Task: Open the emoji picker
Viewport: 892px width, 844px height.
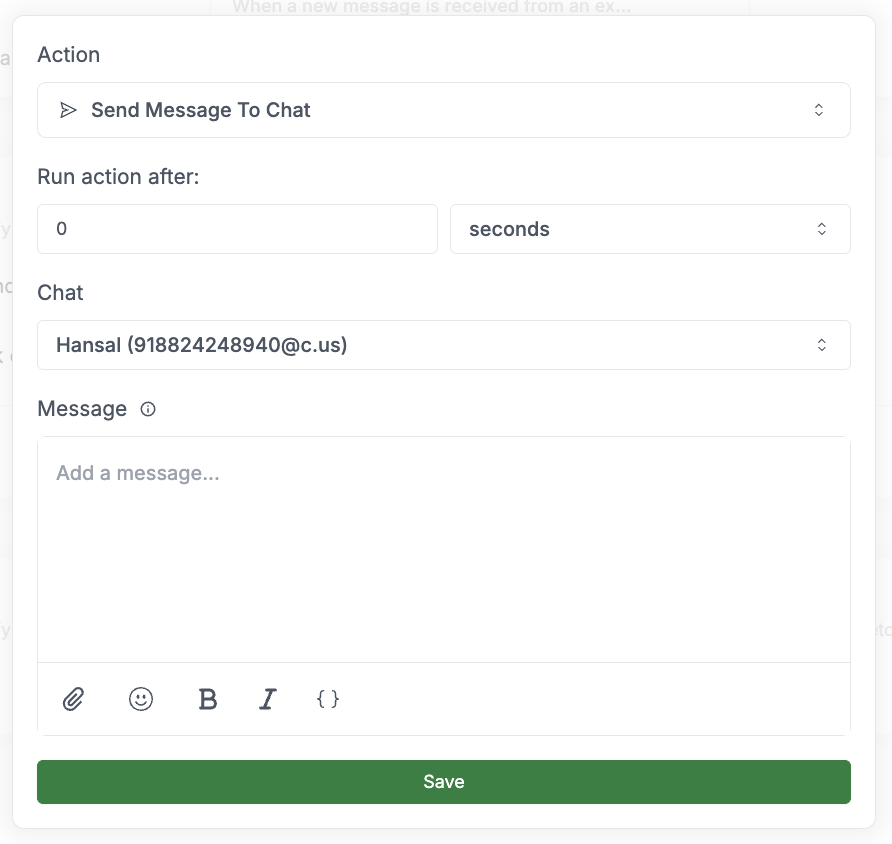Action: 140,699
